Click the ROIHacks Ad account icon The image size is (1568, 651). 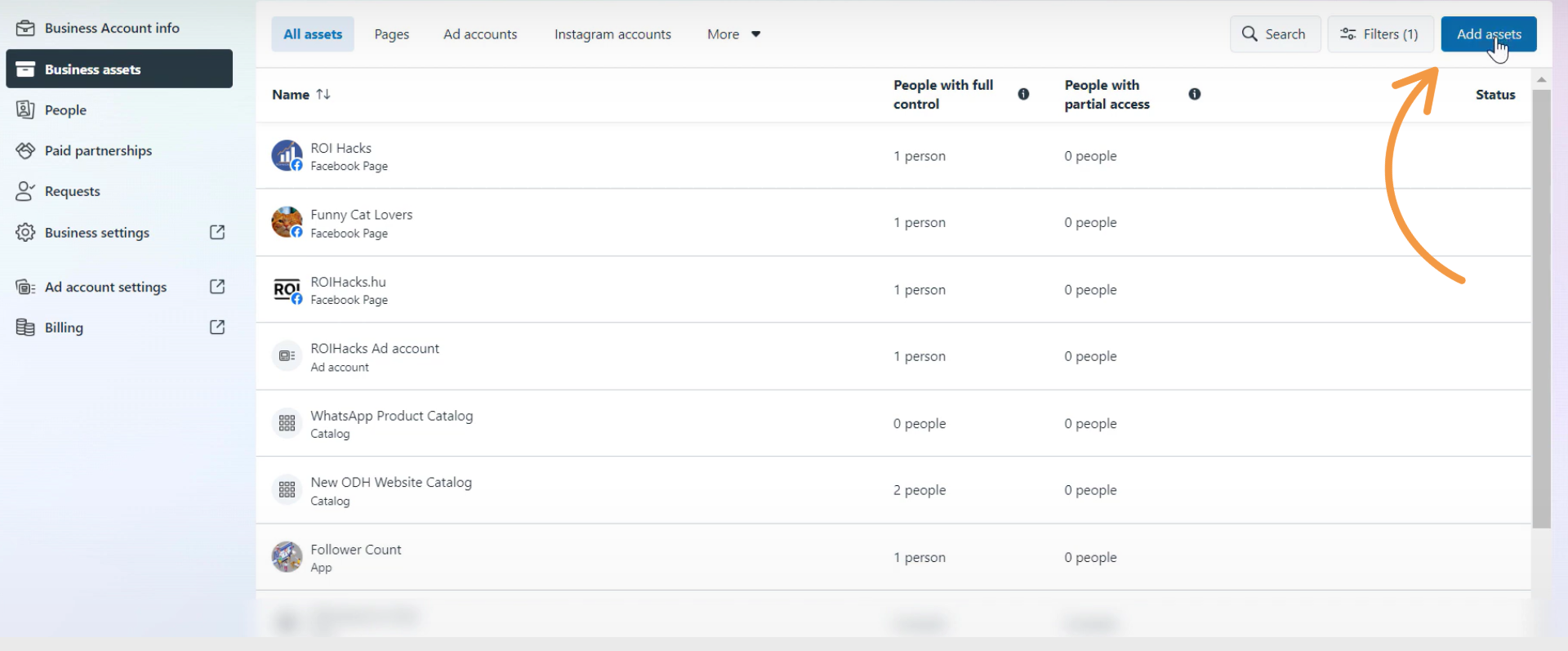point(287,356)
